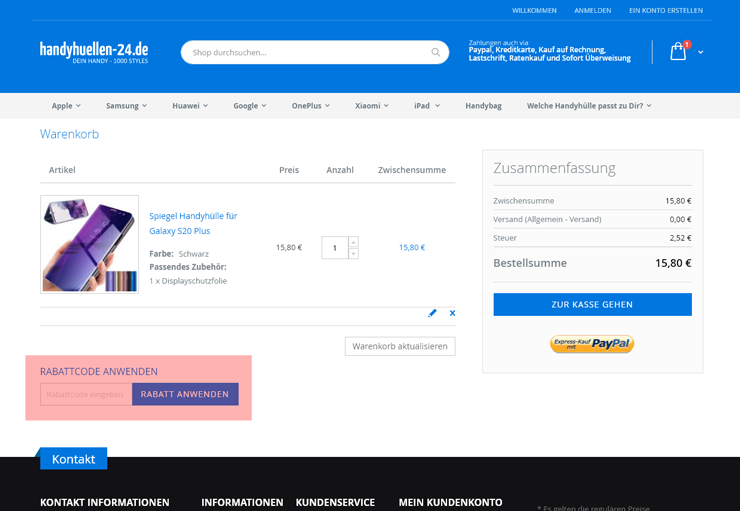Decrease quantity with the down arrow

pos(353,253)
